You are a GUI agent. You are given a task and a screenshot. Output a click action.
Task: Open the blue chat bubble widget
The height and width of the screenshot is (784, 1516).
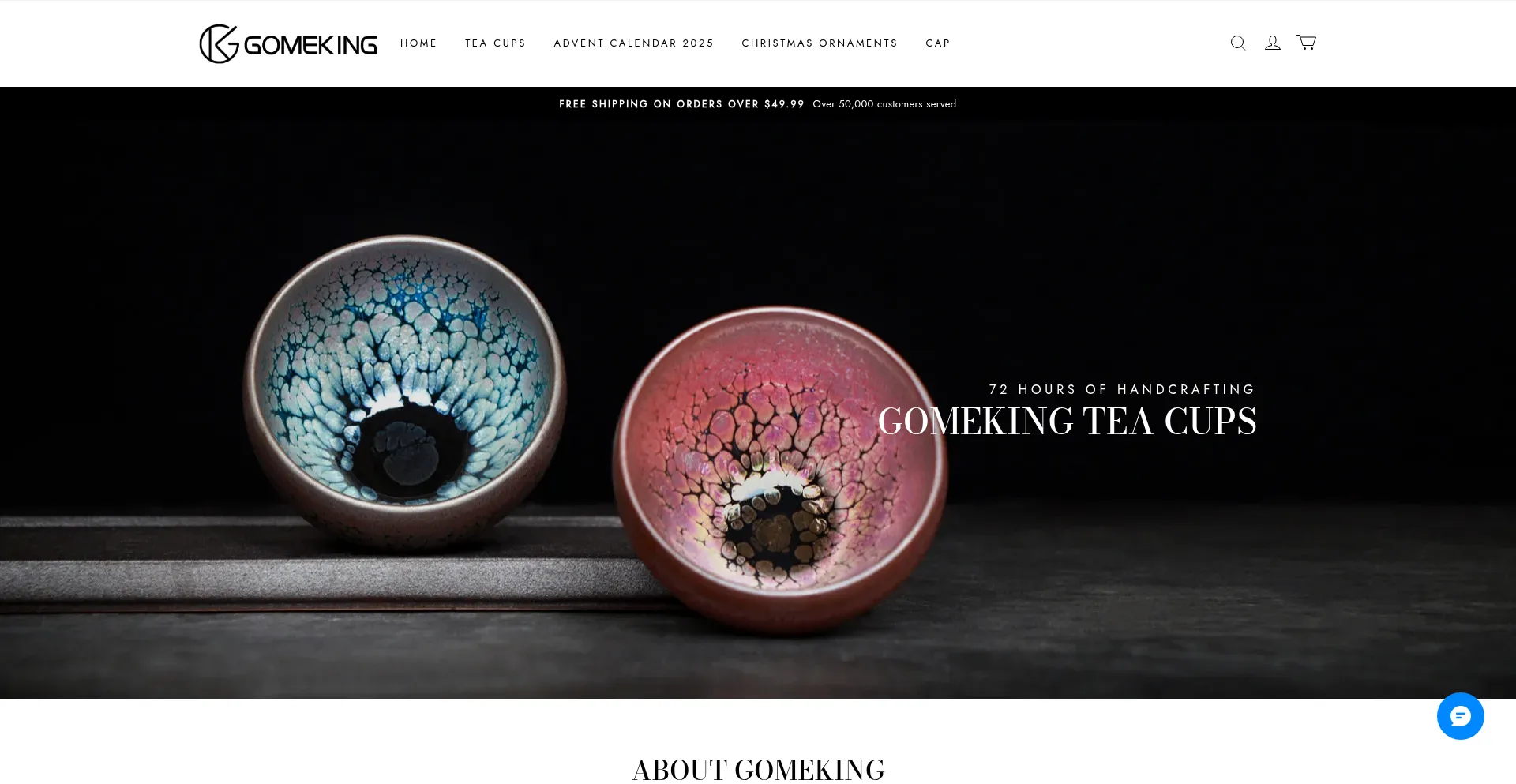coord(1460,716)
